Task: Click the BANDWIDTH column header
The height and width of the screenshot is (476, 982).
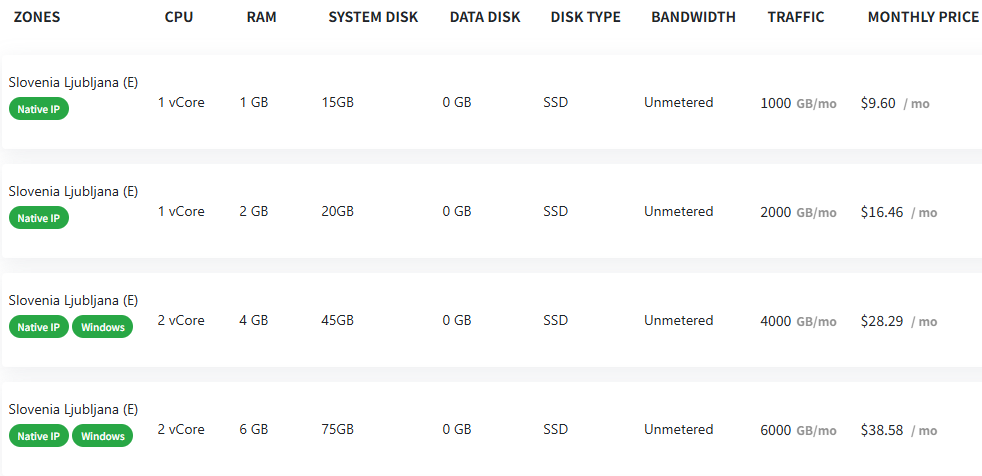Action: (693, 17)
